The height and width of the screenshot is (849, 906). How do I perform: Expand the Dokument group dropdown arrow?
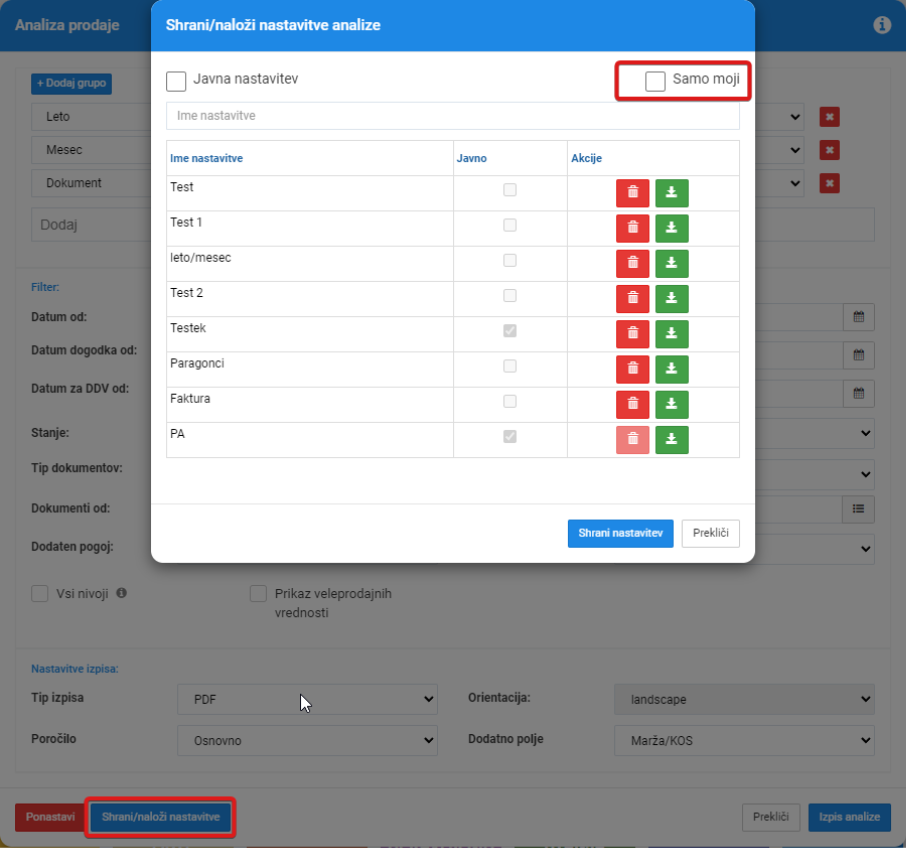[x=795, y=183]
